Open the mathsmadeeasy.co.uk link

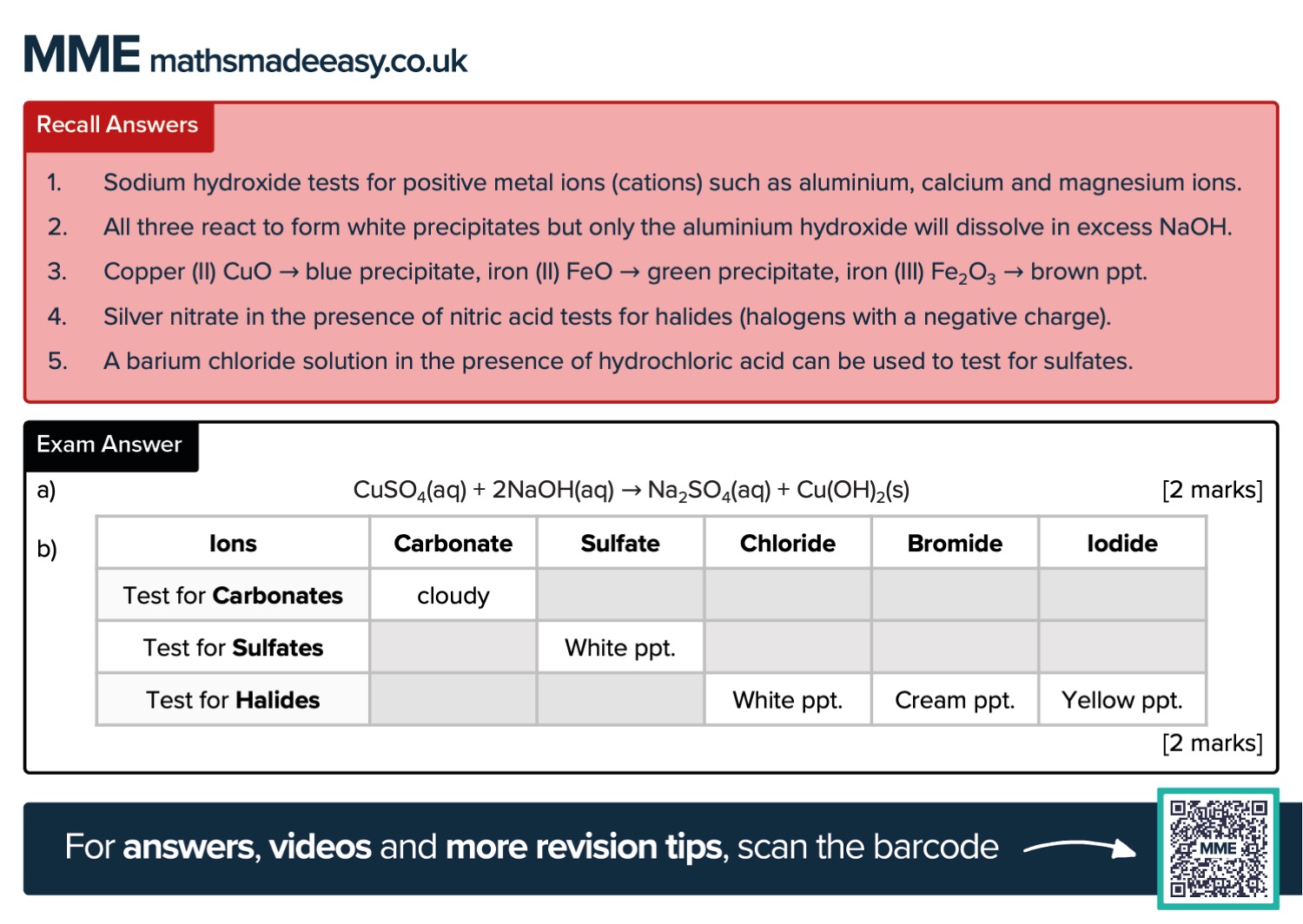click(x=308, y=61)
